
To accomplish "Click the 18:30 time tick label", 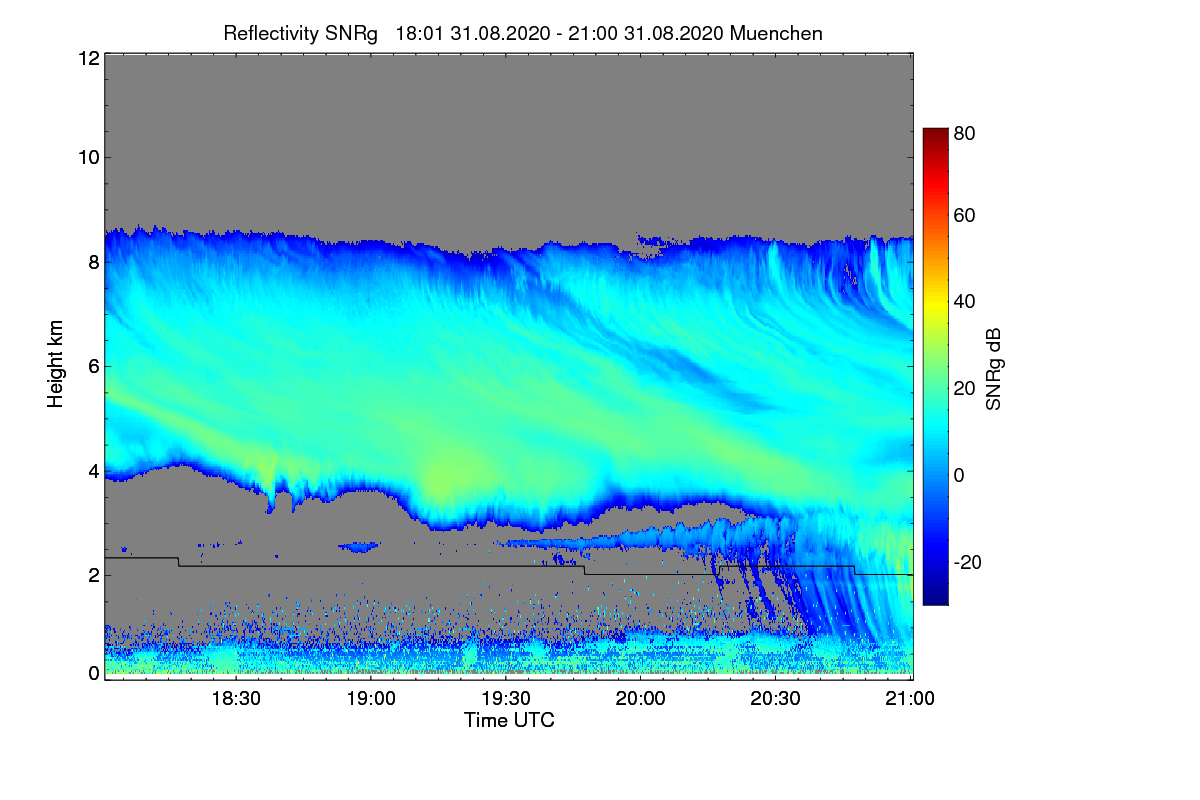I will [238, 699].
